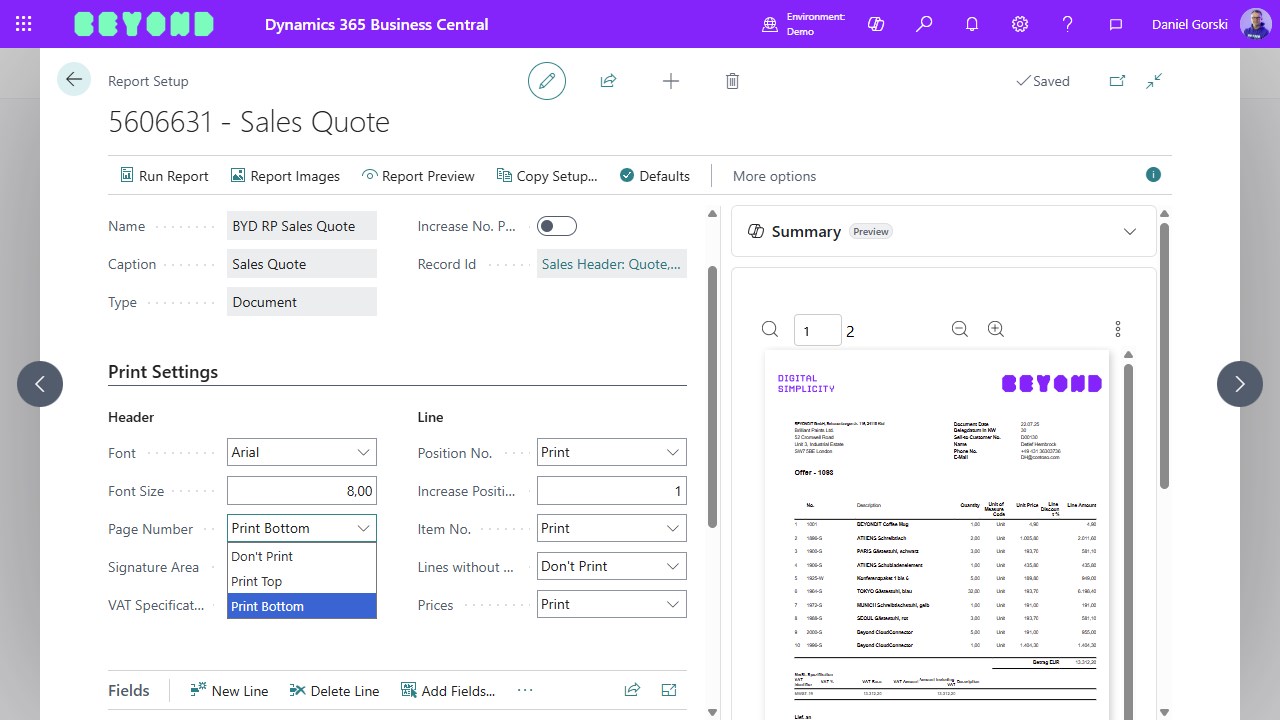The height and width of the screenshot is (720, 1280).
Task: Click the back arrow button
Action: pos(74,80)
